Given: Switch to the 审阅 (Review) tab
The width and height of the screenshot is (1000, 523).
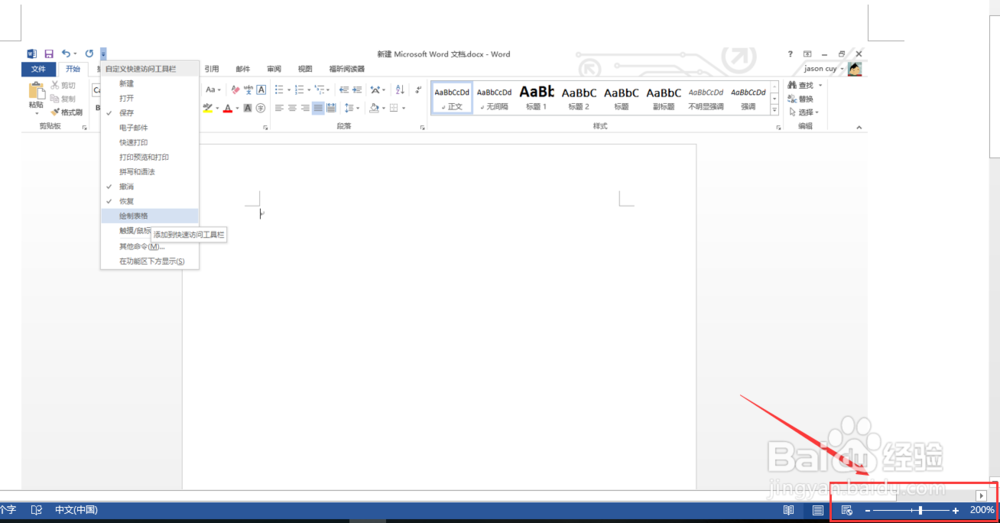Looking at the screenshot, I should 274,69.
